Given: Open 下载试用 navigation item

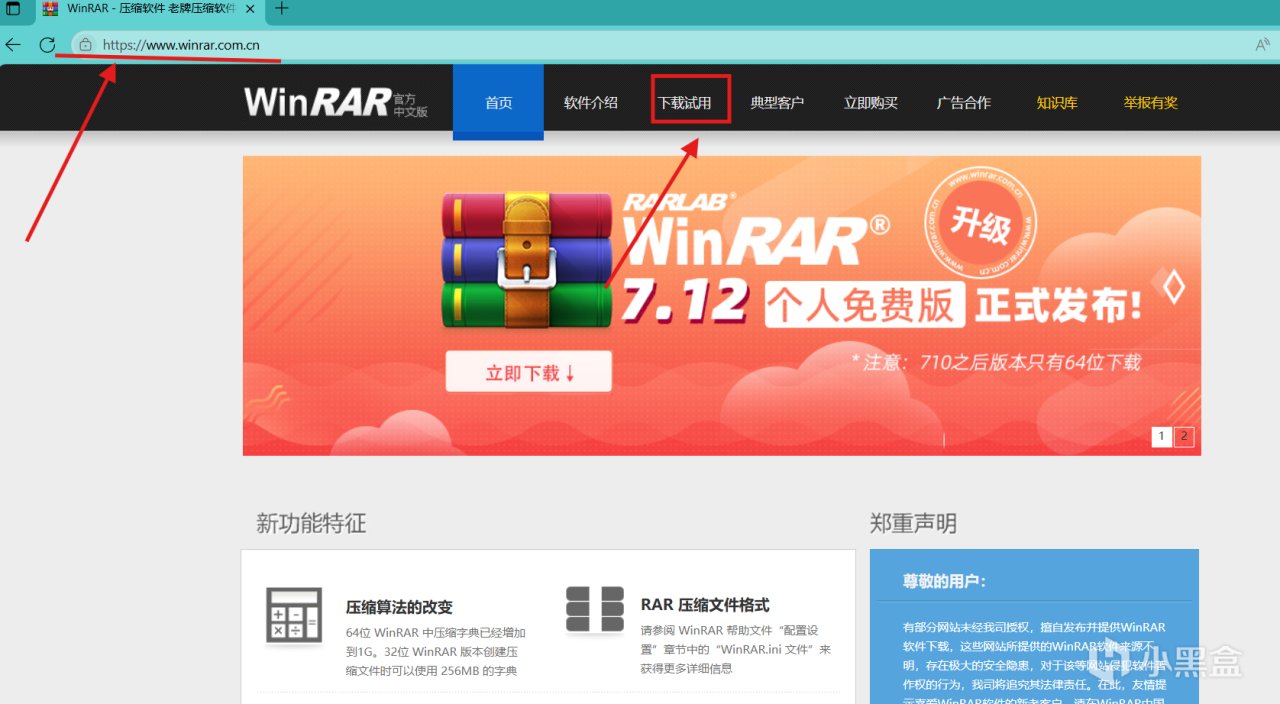Looking at the screenshot, I should [x=685, y=103].
